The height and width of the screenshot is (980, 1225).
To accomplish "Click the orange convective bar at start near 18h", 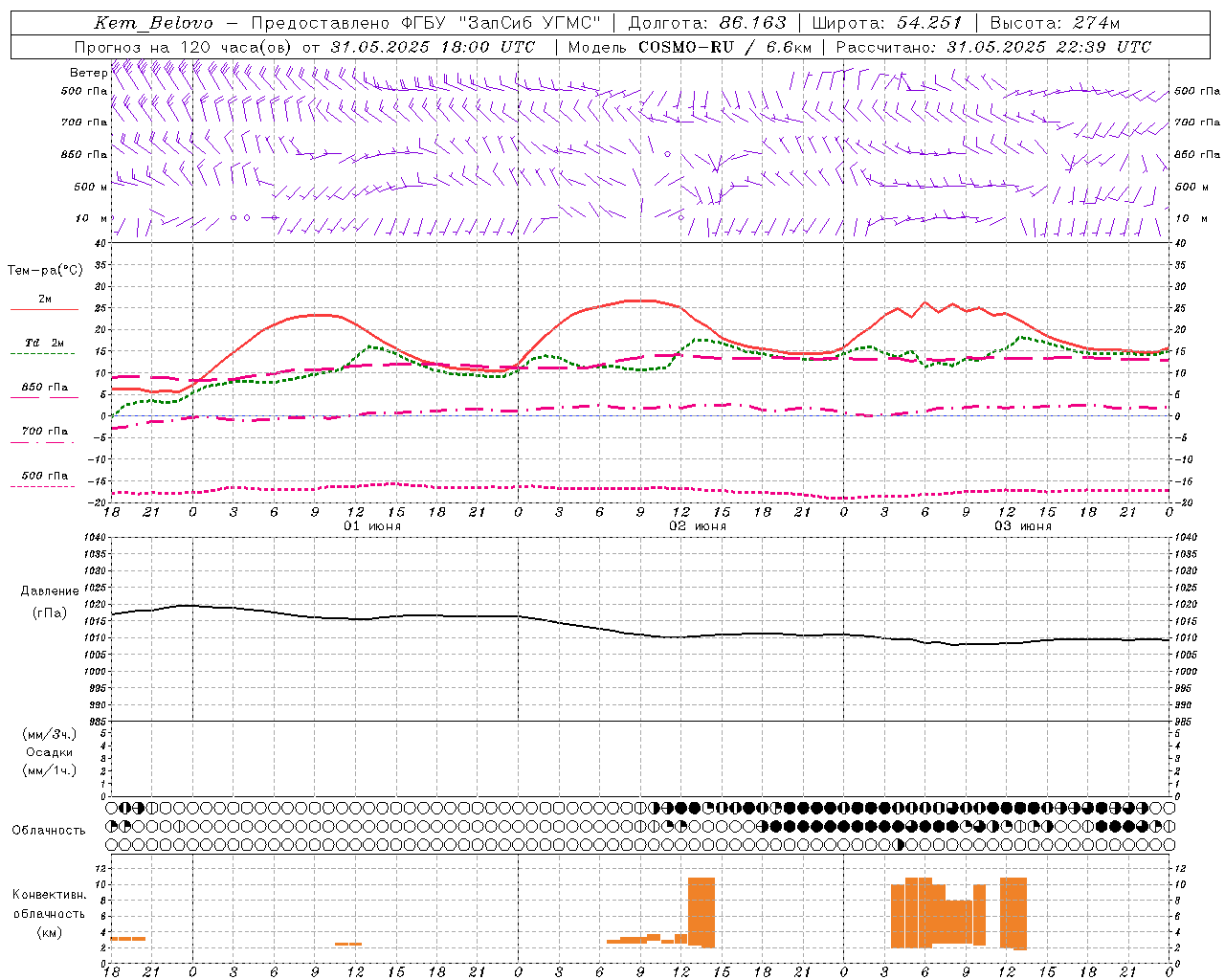I will [128, 939].
